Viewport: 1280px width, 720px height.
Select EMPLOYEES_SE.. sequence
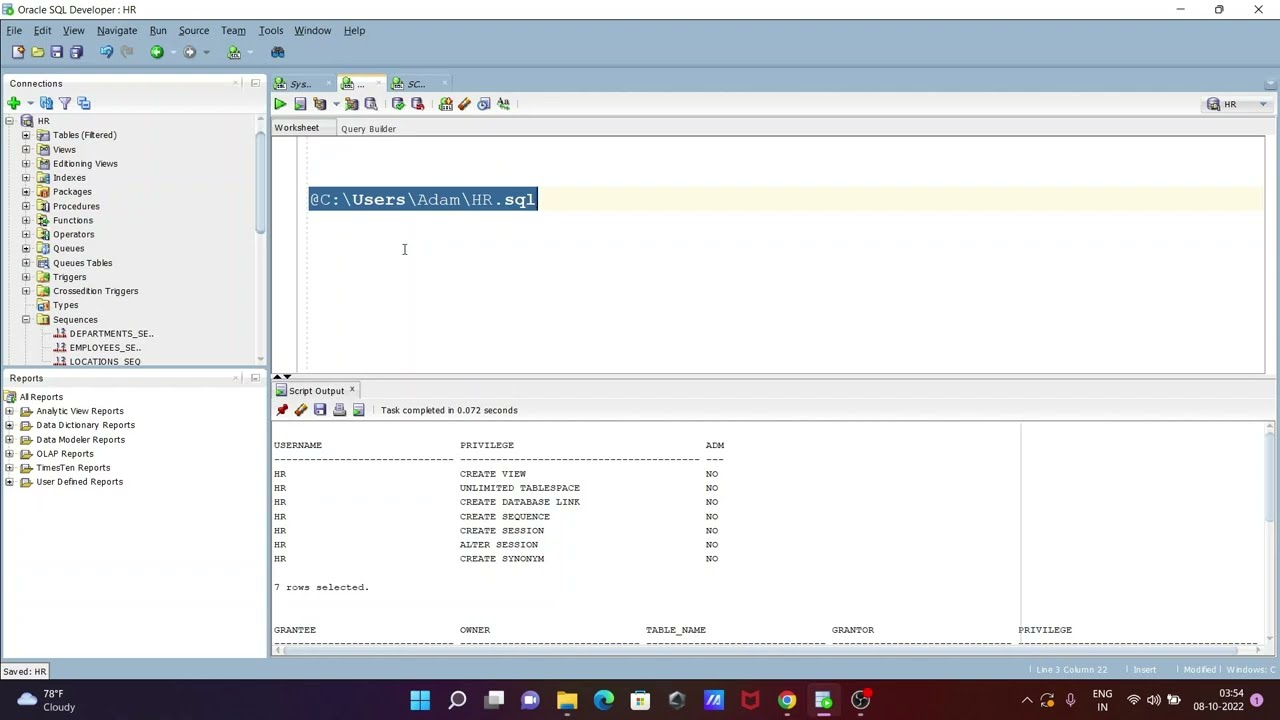coord(105,348)
